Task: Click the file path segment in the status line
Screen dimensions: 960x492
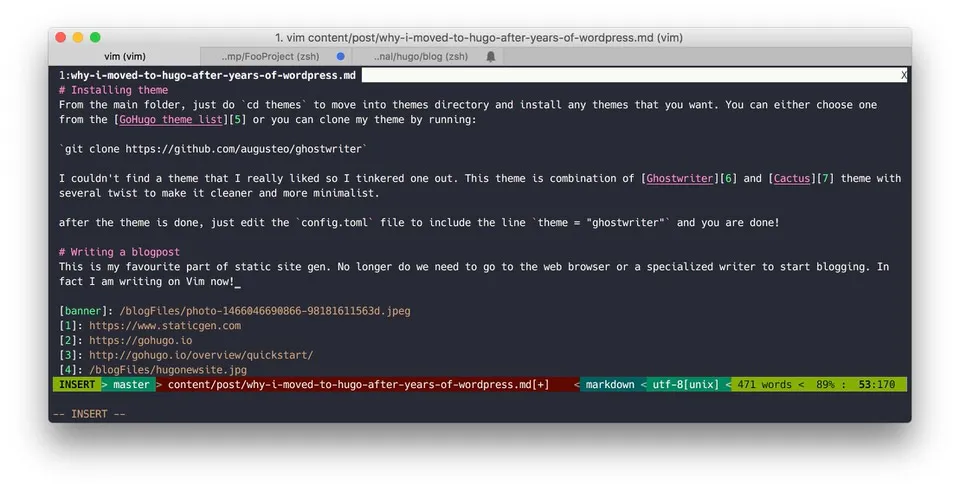Action: 358,384
